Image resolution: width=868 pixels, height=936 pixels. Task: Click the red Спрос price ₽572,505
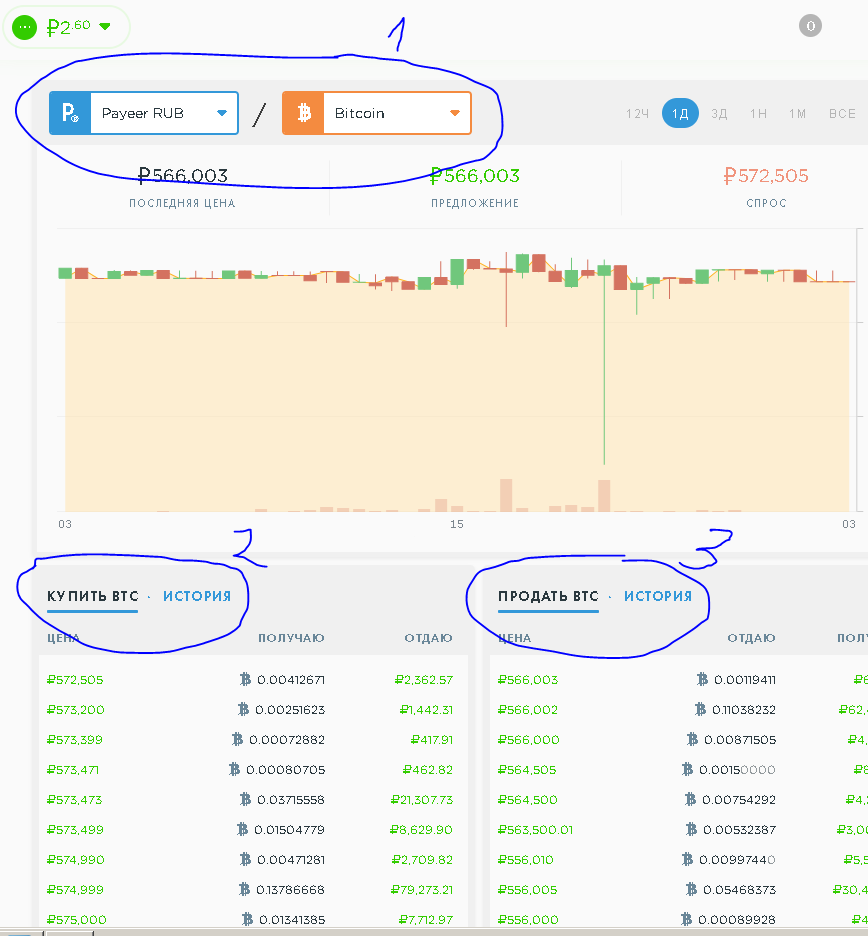pos(766,176)
